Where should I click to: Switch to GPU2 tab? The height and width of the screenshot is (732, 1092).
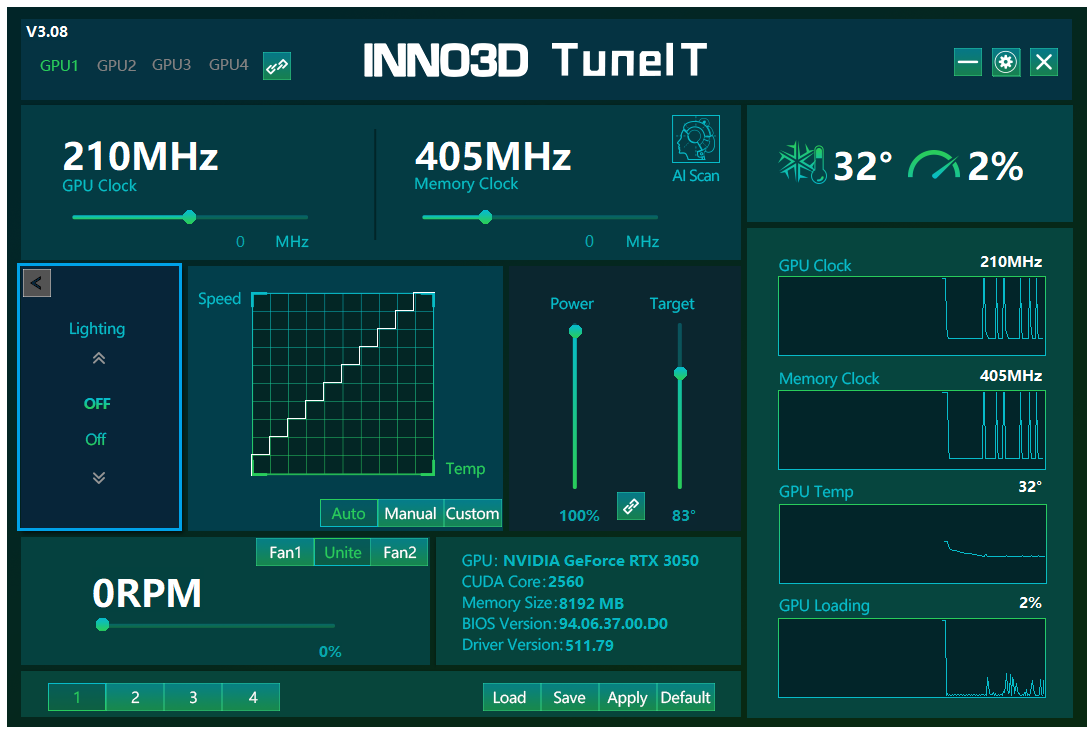(x=116, y=65)
